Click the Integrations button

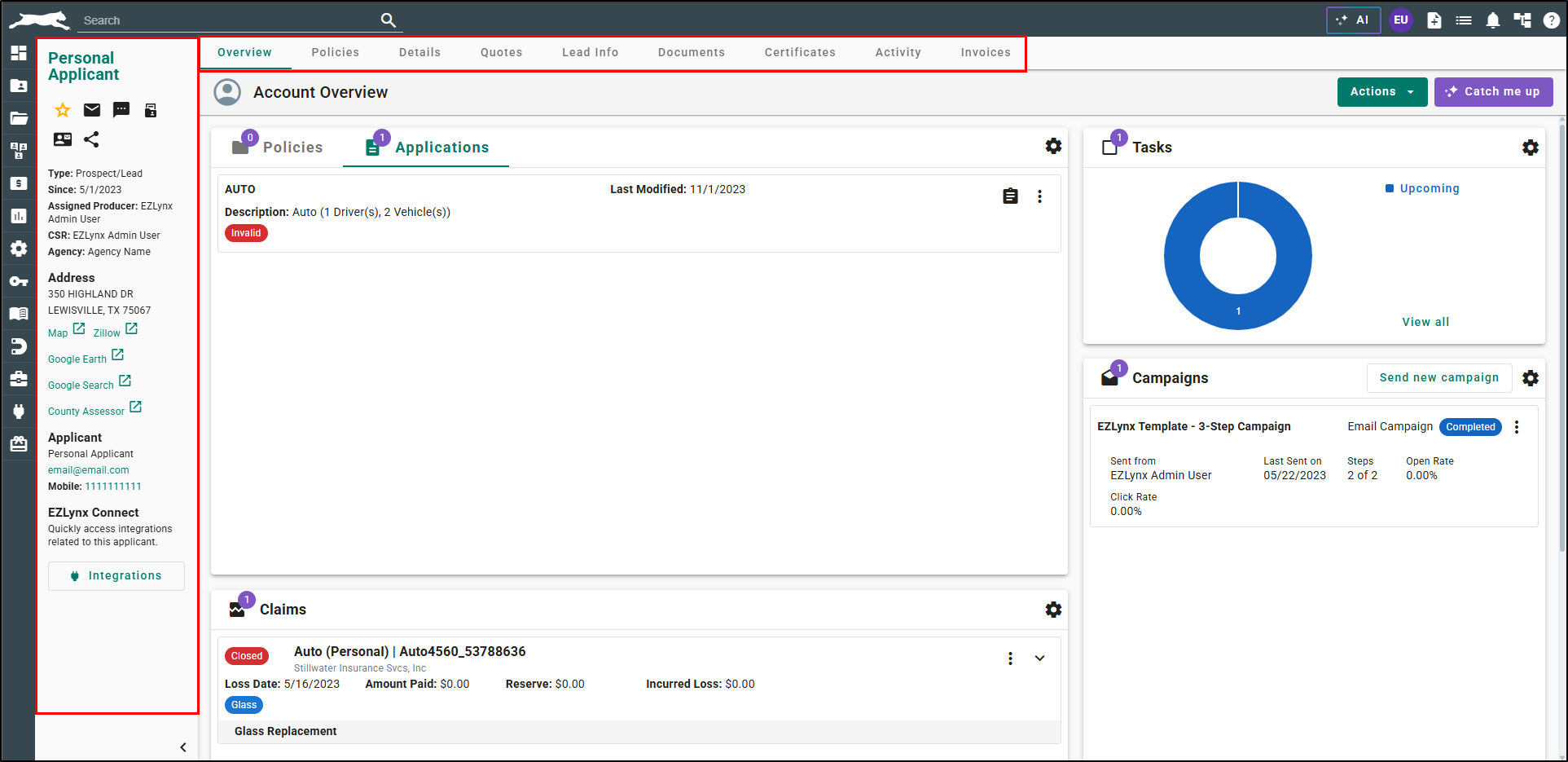[116, 576]
